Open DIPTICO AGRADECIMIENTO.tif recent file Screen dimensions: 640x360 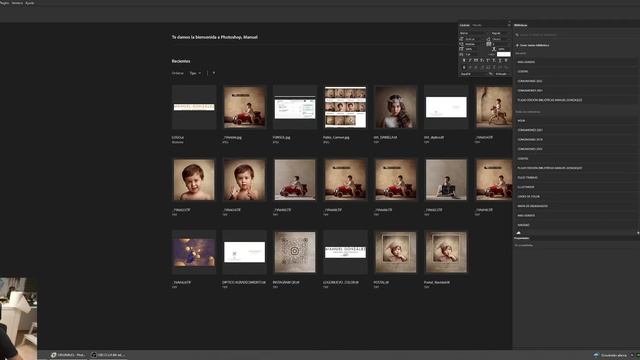[244, 252]
